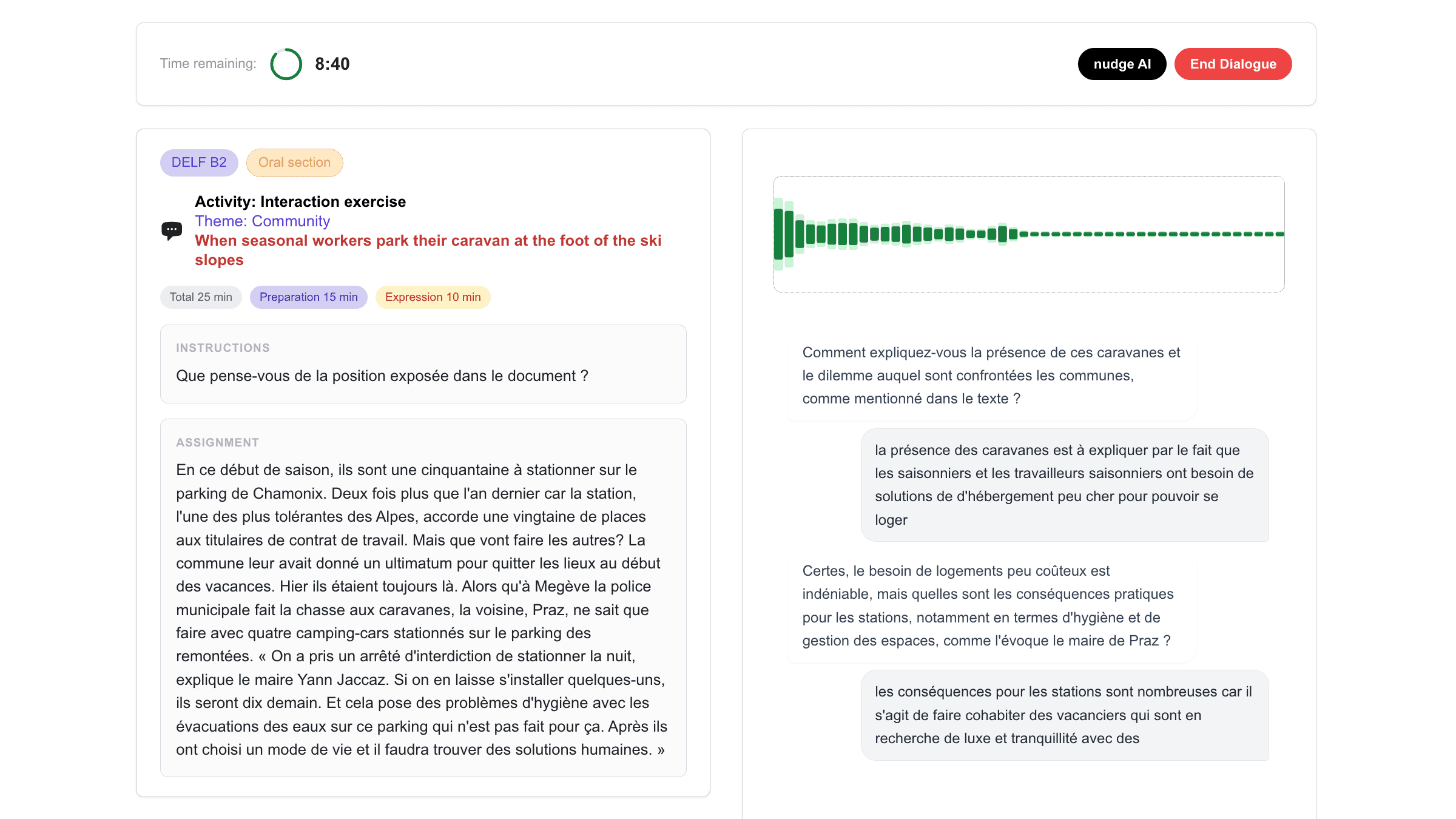Click the green audio waveform visualizer
This screenshot has height=819, width=1456.
coord(1028,234)
